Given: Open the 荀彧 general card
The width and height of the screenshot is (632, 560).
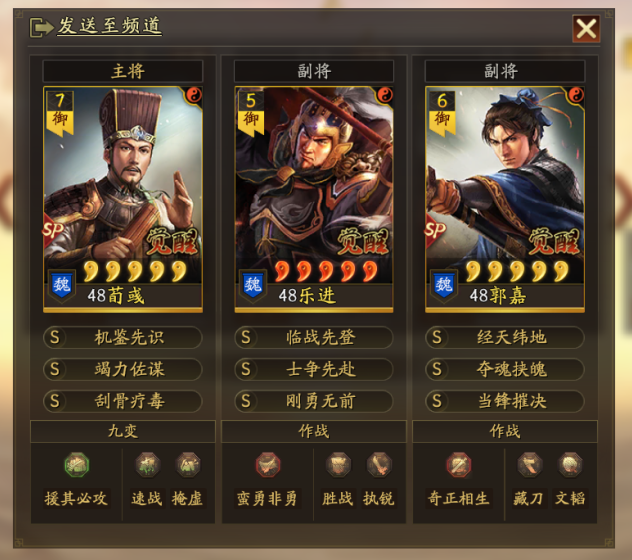Looking at the screenshot, I should point(123,199).
